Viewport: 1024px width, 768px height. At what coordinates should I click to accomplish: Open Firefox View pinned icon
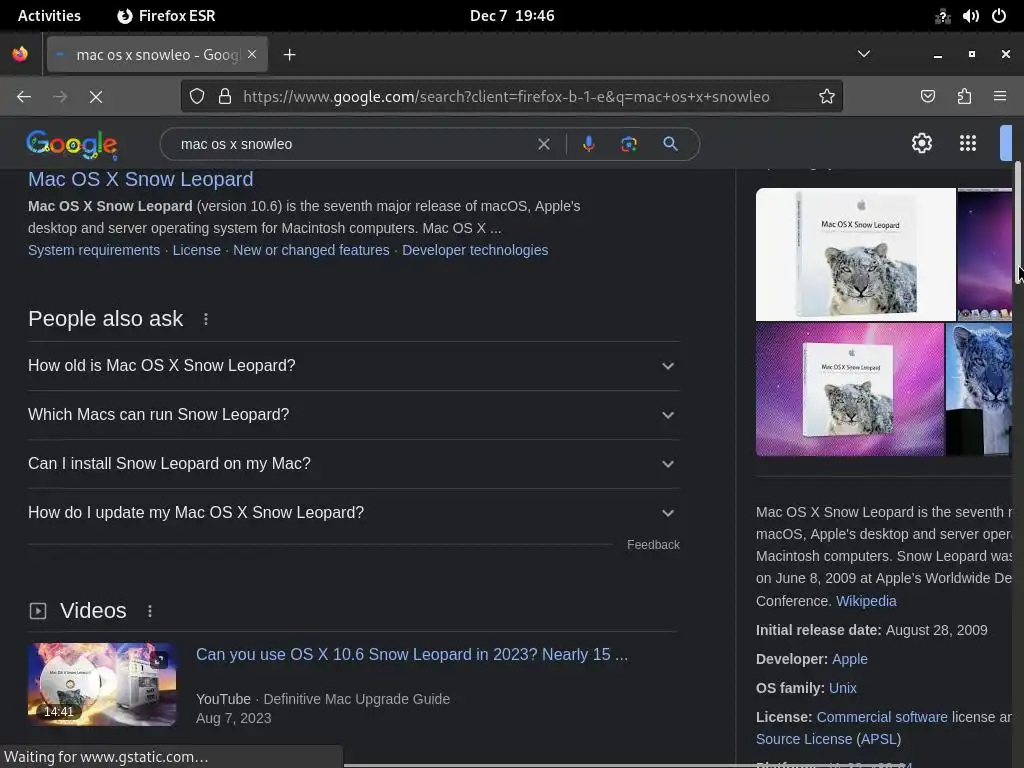pos(20,54)
